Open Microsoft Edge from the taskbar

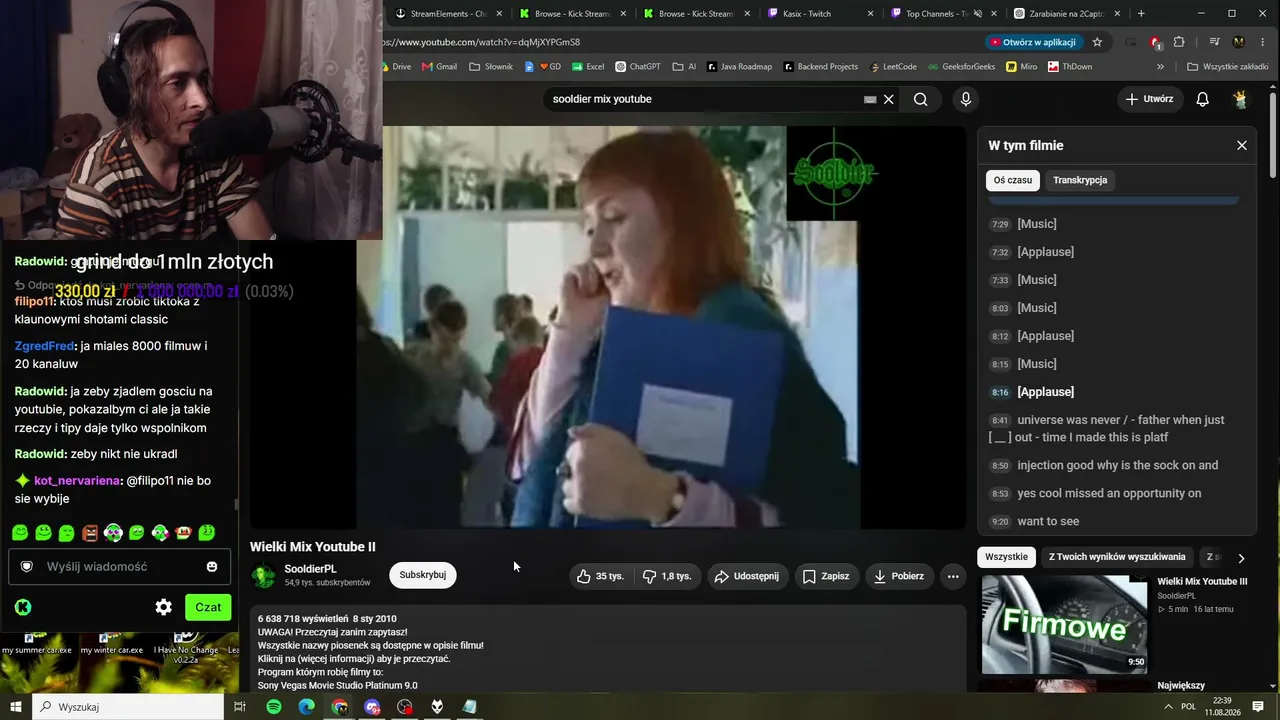(306, 707)
